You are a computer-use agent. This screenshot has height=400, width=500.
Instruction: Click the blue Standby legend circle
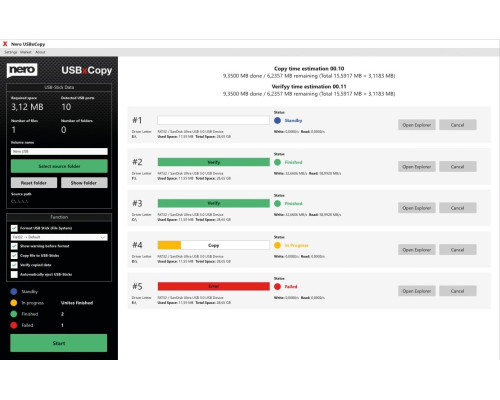[14, 292]
